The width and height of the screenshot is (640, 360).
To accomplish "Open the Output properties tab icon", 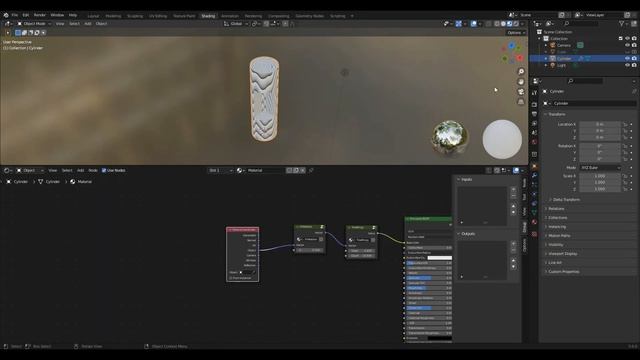I will (534, 114).
